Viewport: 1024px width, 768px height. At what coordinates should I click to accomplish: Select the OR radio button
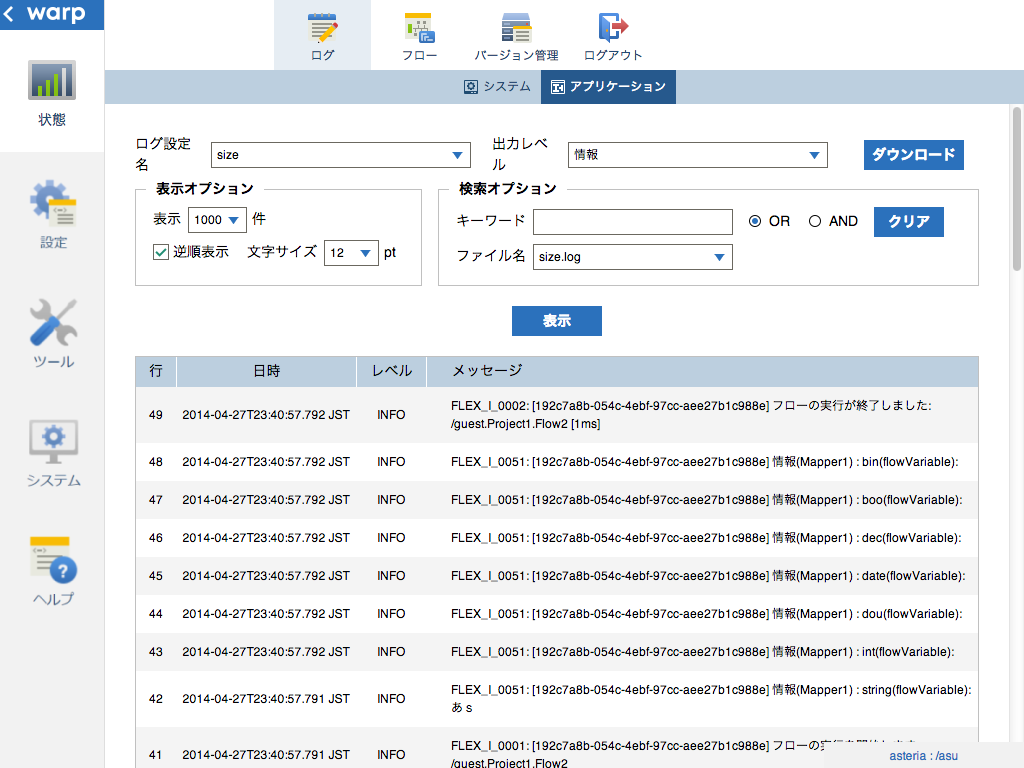coord(755,221)
